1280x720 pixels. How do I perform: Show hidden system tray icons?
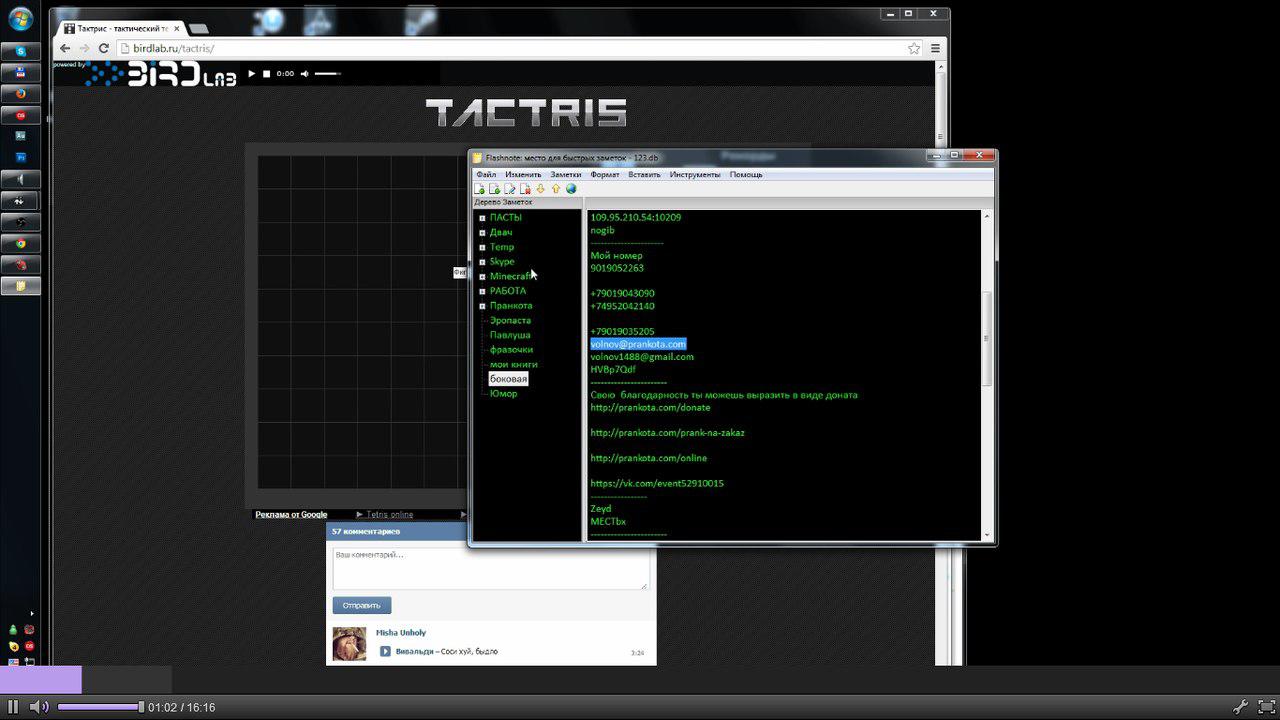[x=31, y=613]
